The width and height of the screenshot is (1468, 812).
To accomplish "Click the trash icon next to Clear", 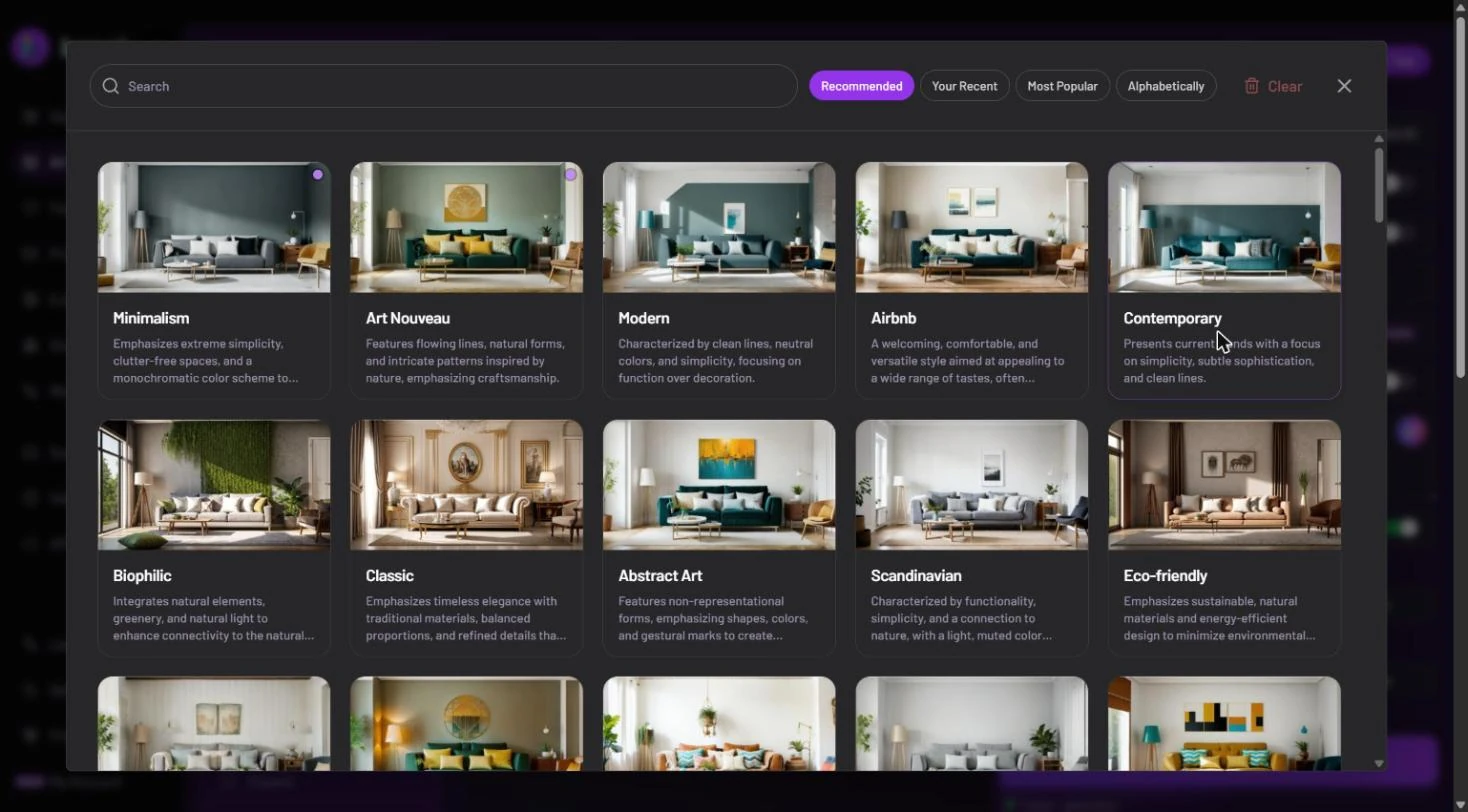I will click(x=1251, y=86).
